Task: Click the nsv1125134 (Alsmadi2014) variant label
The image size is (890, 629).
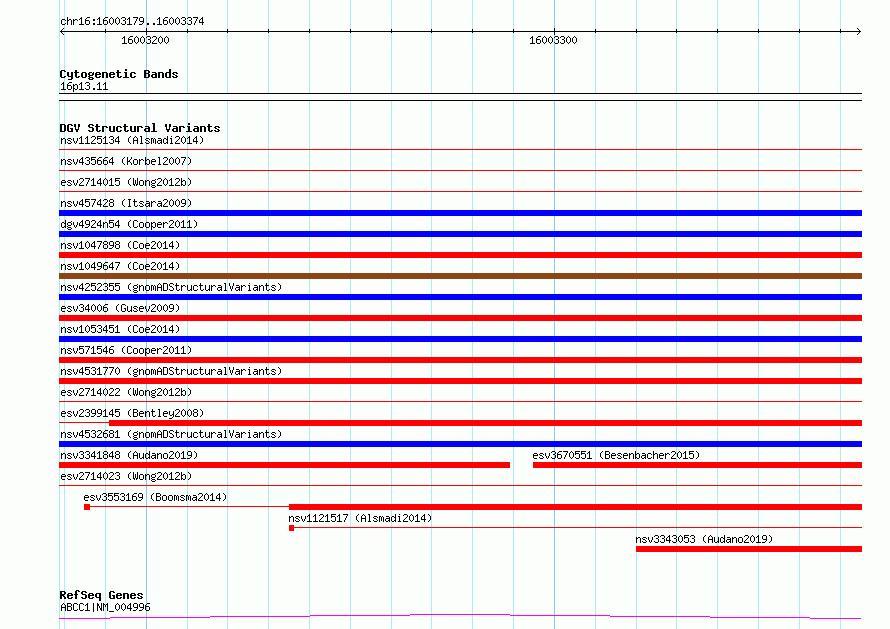Action: tap(132, 140)
